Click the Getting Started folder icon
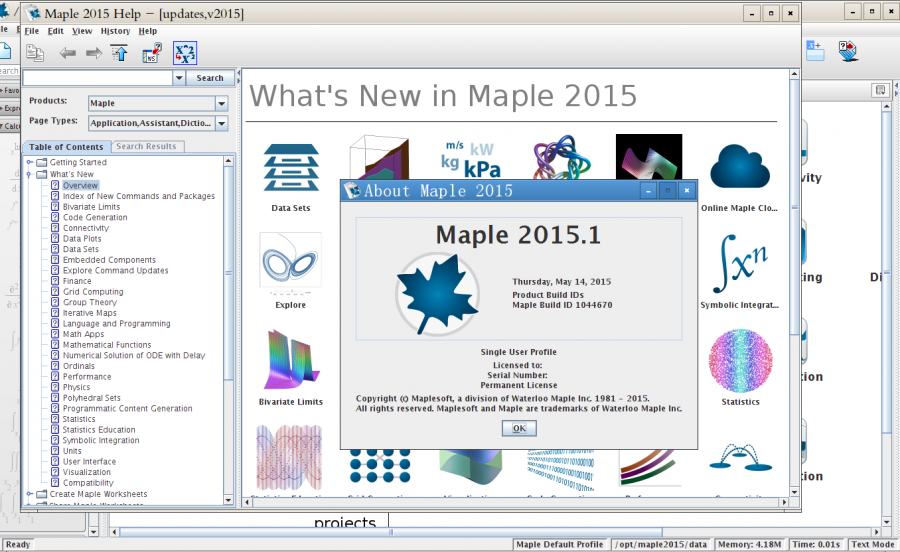900x552 pixels. [x=41, y=162]
